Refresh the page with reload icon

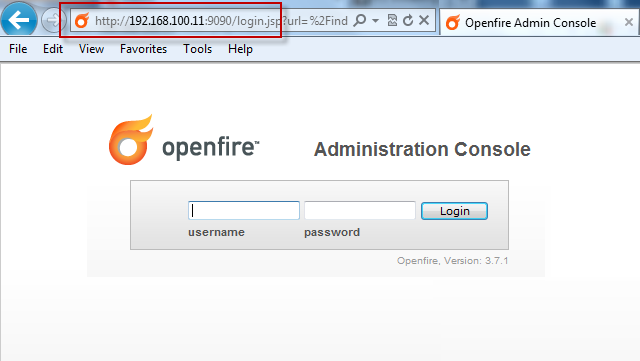coord(408,20)
